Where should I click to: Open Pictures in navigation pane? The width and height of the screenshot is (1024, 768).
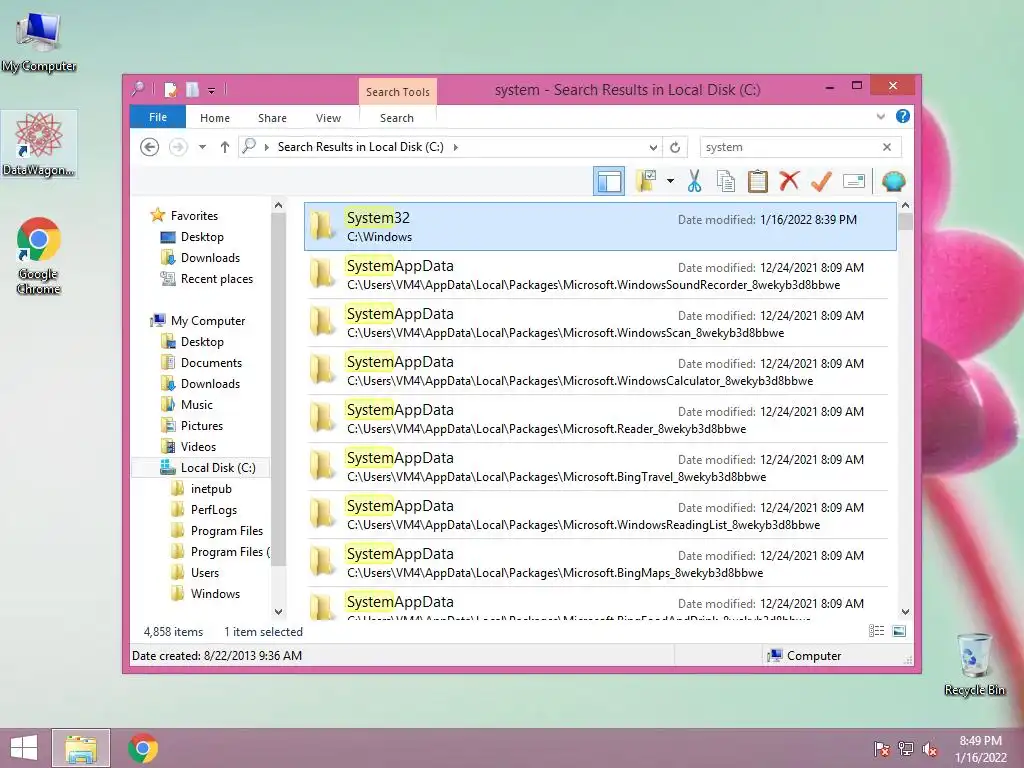click(202, 425)
